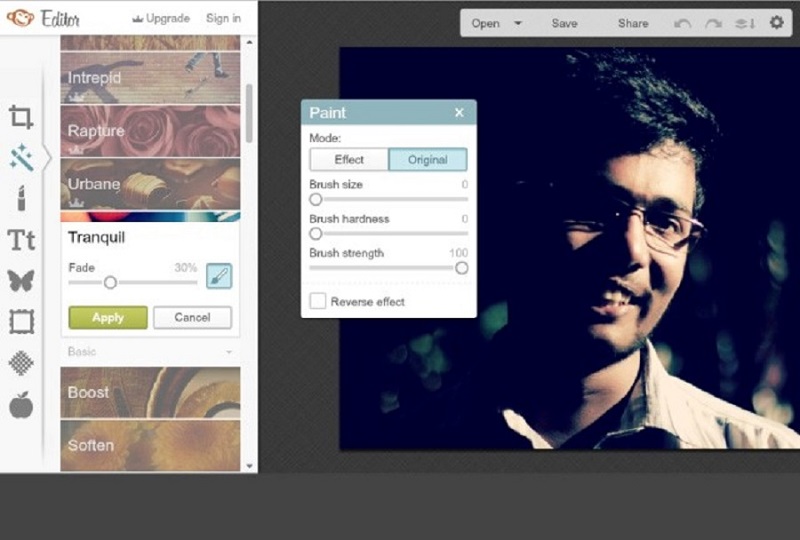Viewport: 800px width, 540px height.
Task: Open the Themes apple tab
Action: [21, 405]
